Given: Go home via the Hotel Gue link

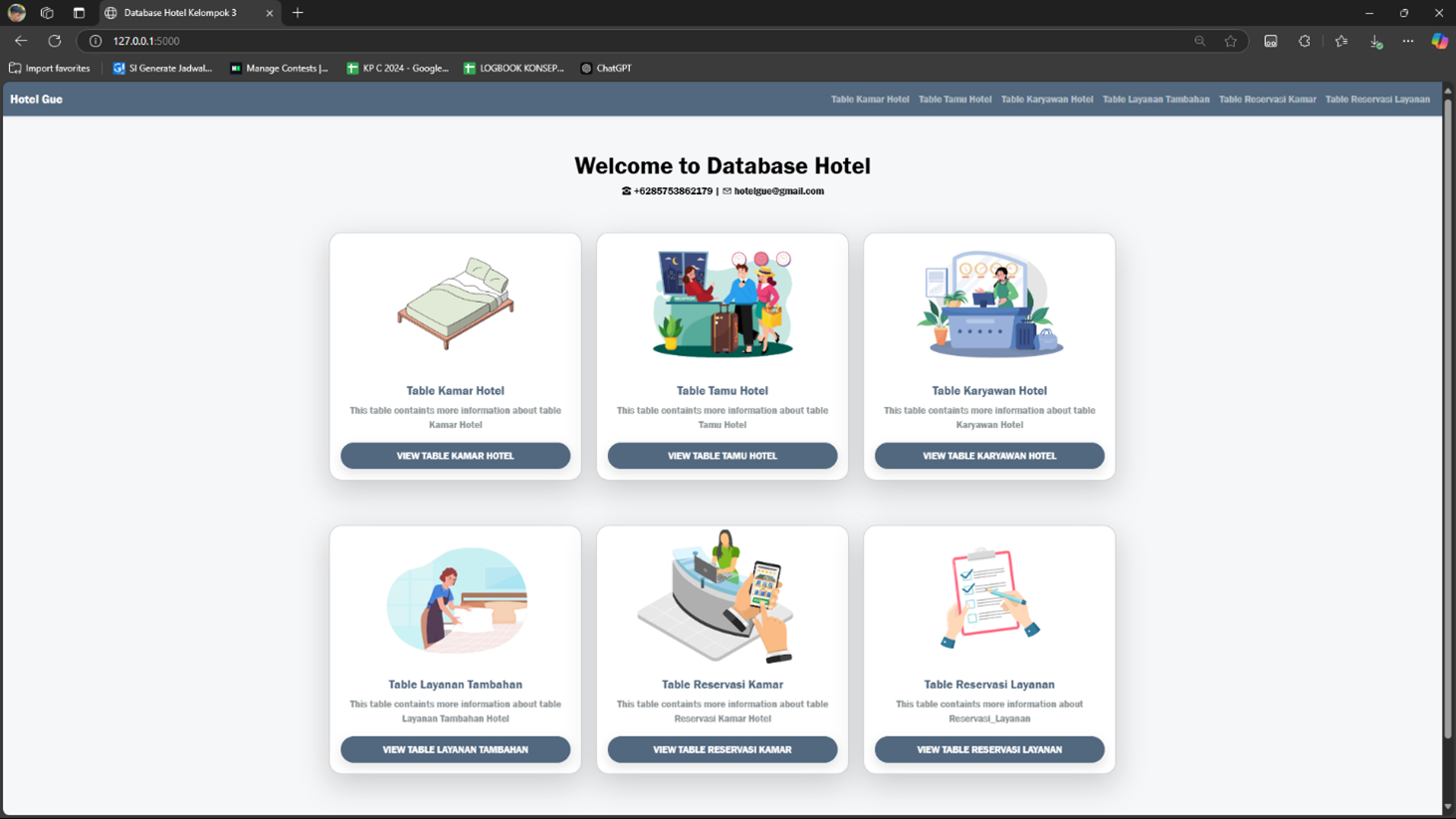Looking at the screenshot, I should point(35,99).
